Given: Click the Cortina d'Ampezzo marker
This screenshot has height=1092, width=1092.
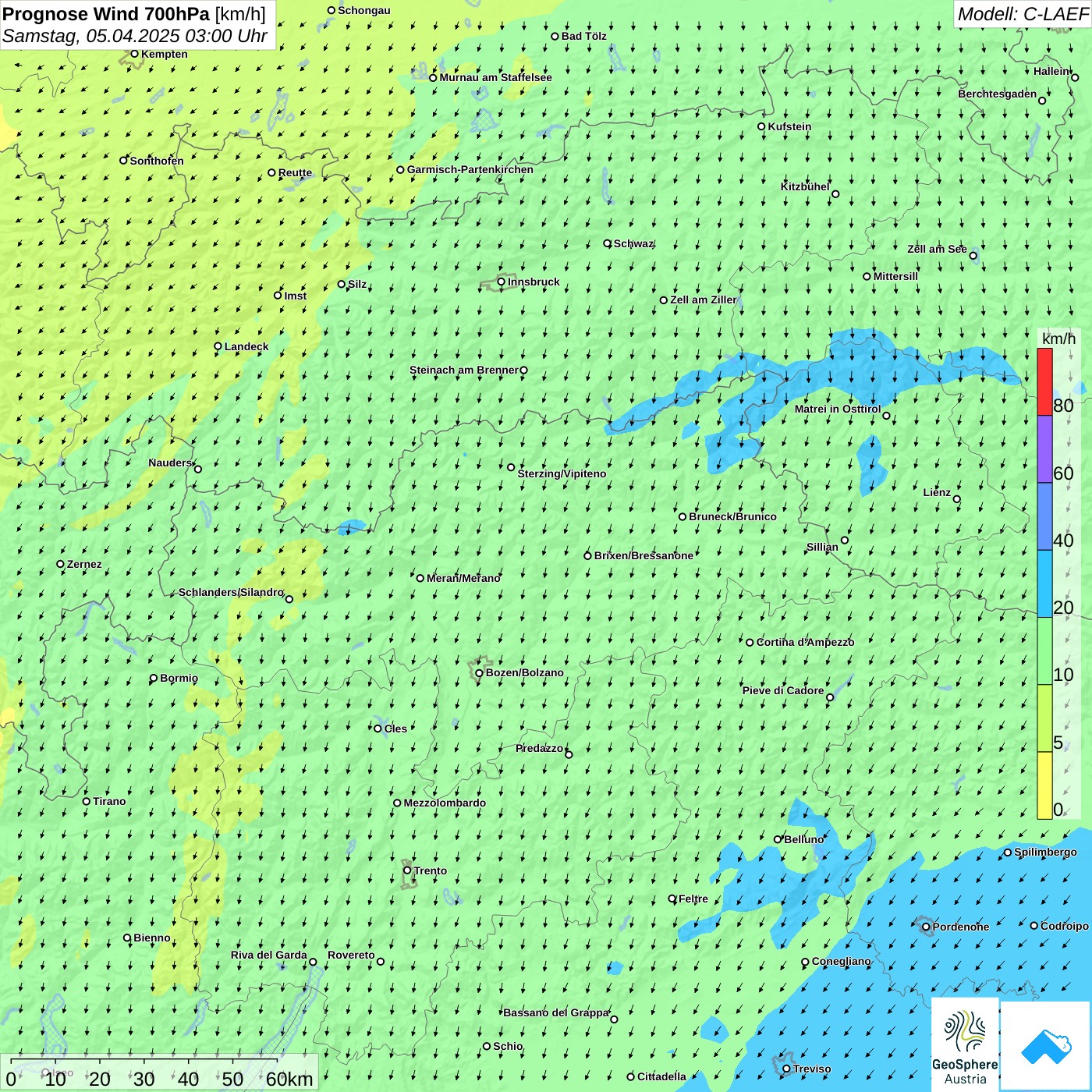Looking at the screenshot, I should 750,643.
